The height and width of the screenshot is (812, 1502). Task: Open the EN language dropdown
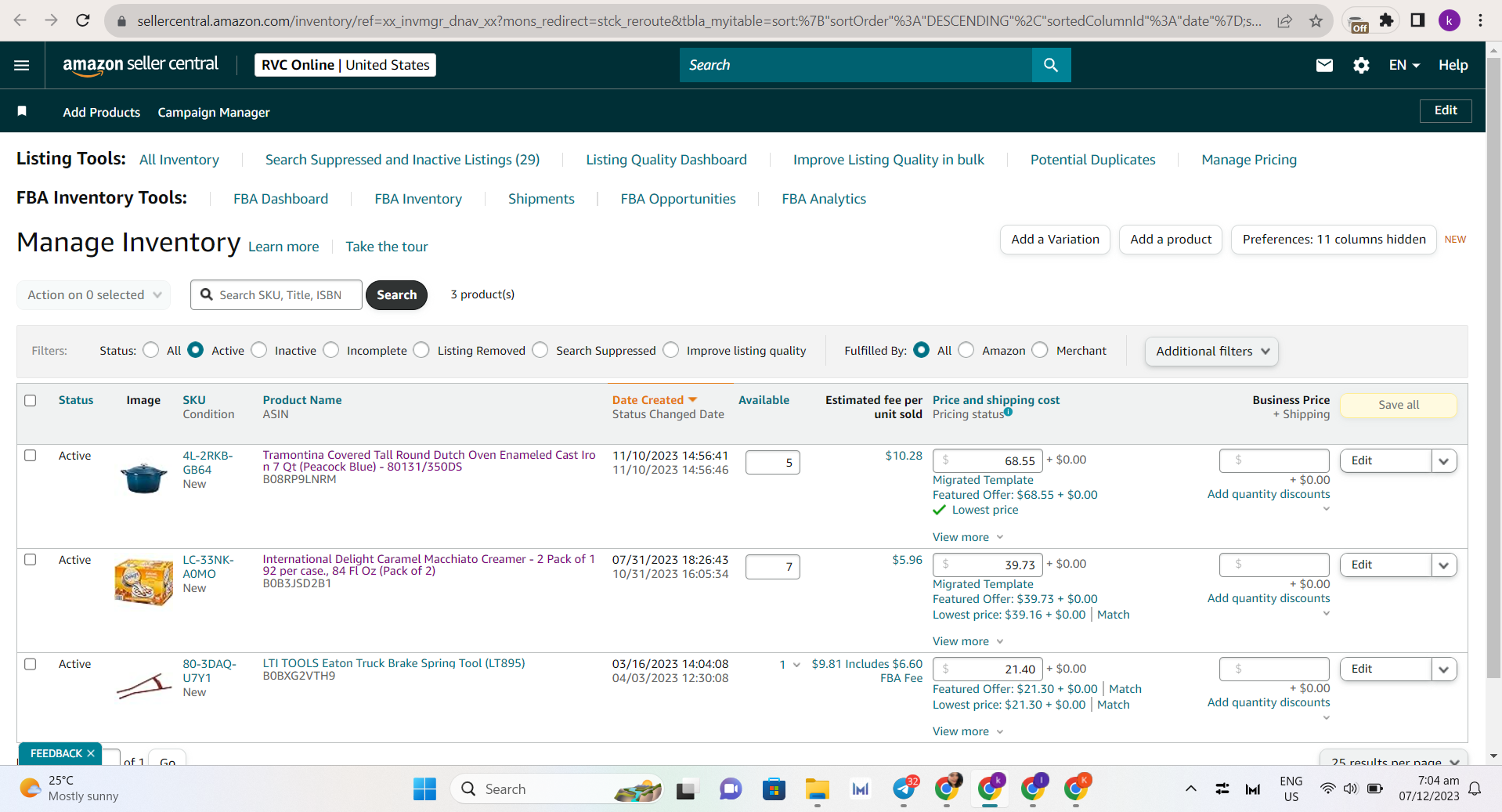click(x=1404, y=65)
